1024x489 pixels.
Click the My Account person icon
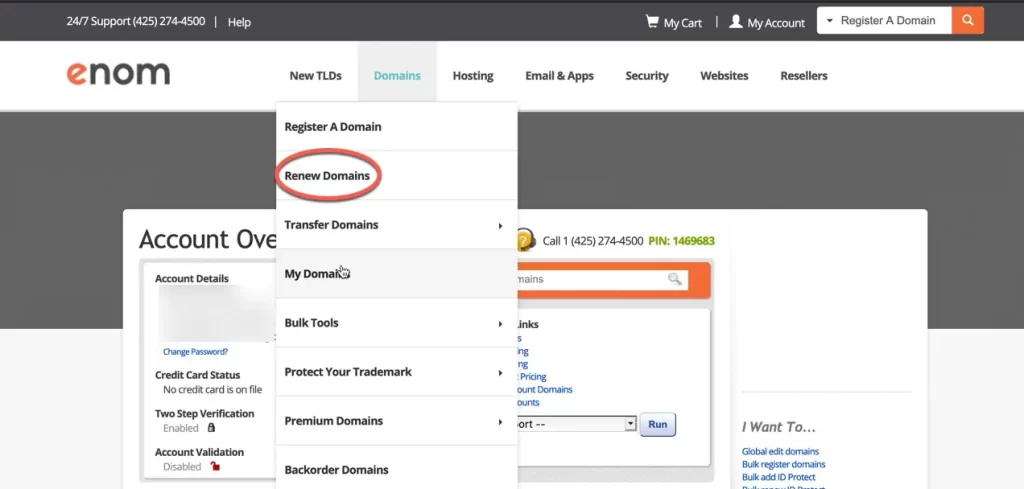tap(736, 21)
